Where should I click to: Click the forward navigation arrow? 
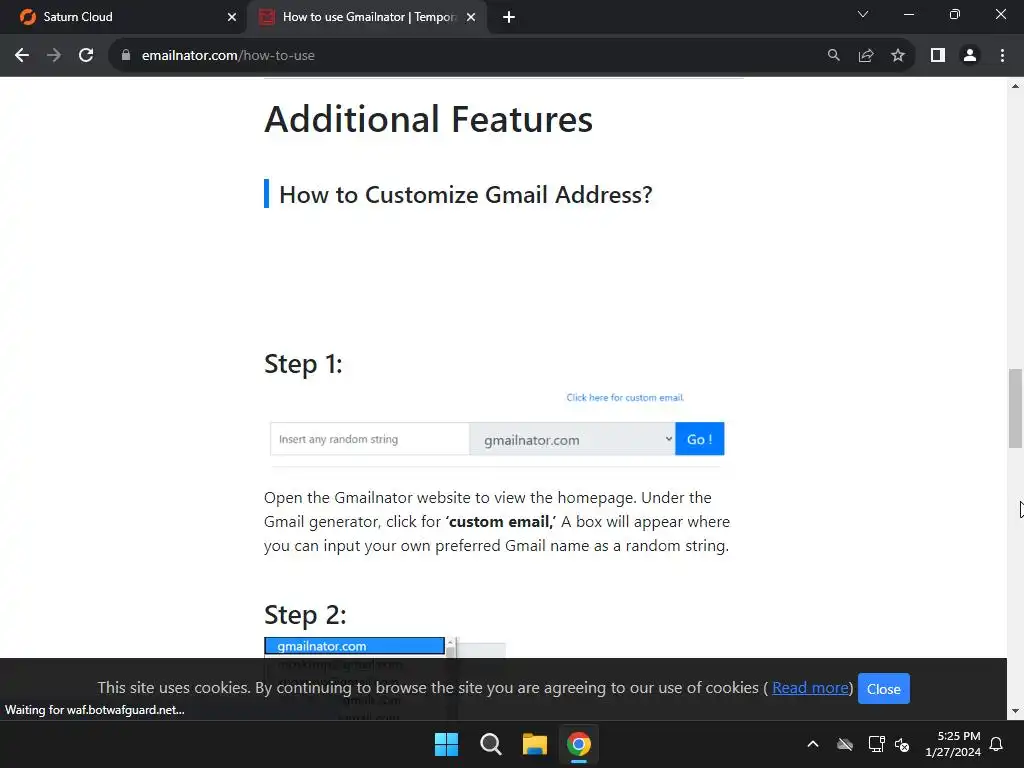pyautogui.click(x=54, y=56)
